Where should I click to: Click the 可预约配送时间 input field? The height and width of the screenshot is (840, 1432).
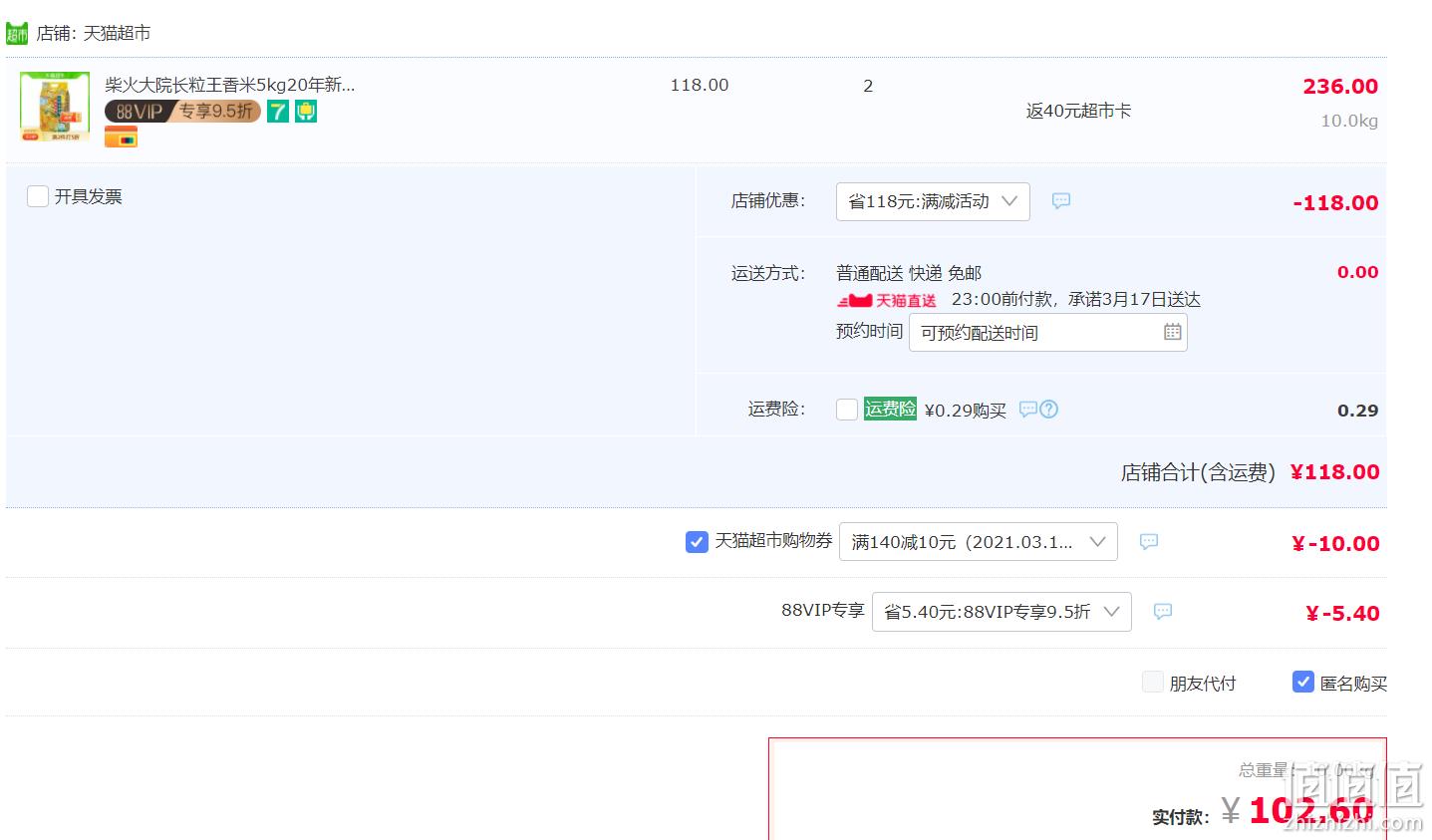1047,333
